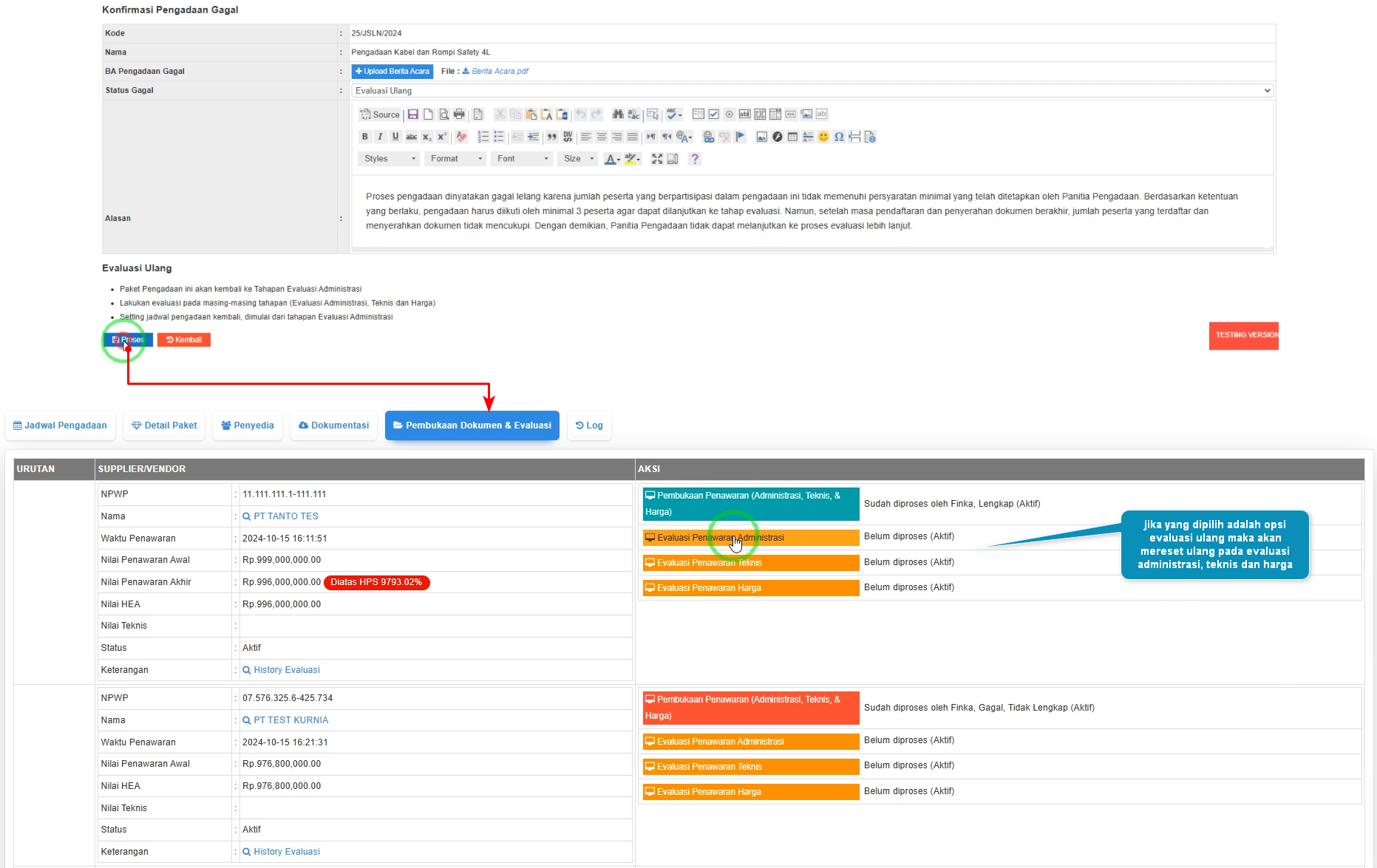Click the Print icon in editor toolbar
This screenshot has width=1377, height=868.
click(x=459, y=115)
